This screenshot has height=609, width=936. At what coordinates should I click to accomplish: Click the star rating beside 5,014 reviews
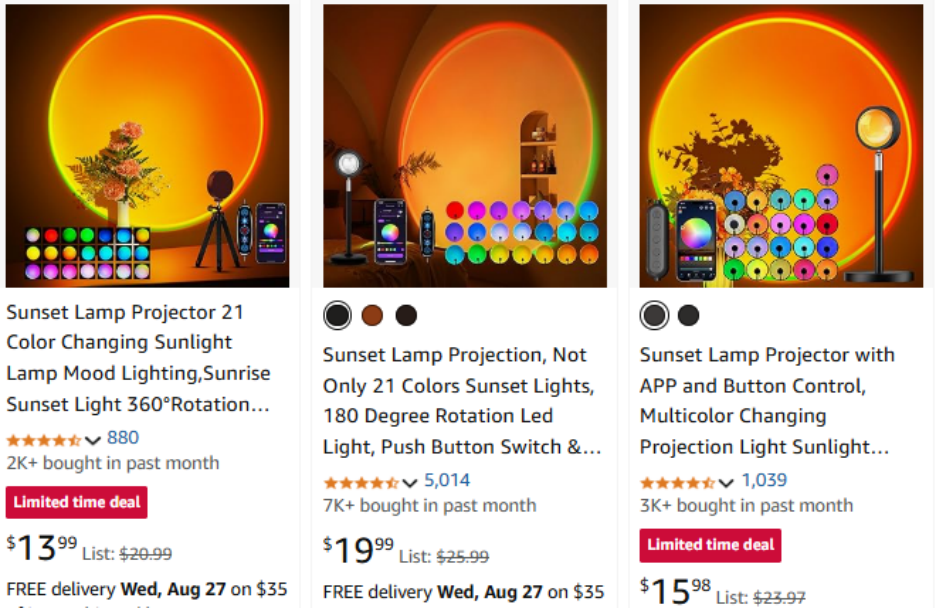[x=360, y=482]
